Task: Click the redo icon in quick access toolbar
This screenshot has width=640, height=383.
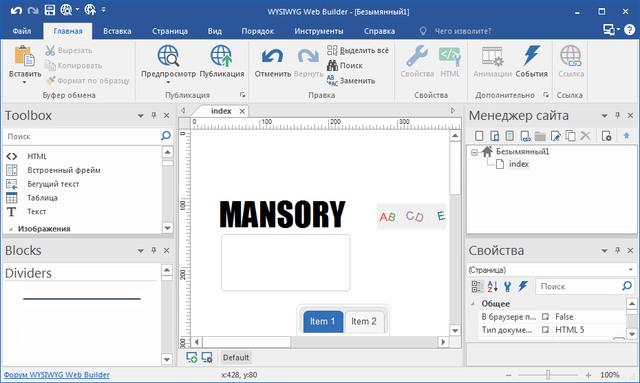Action: (x=33, y=10)
